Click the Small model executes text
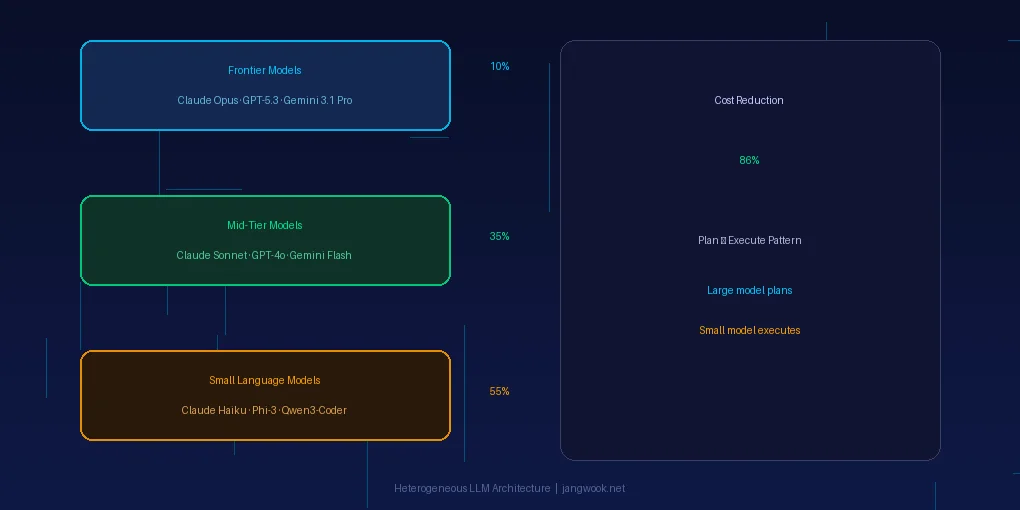 tap(749, 331)
